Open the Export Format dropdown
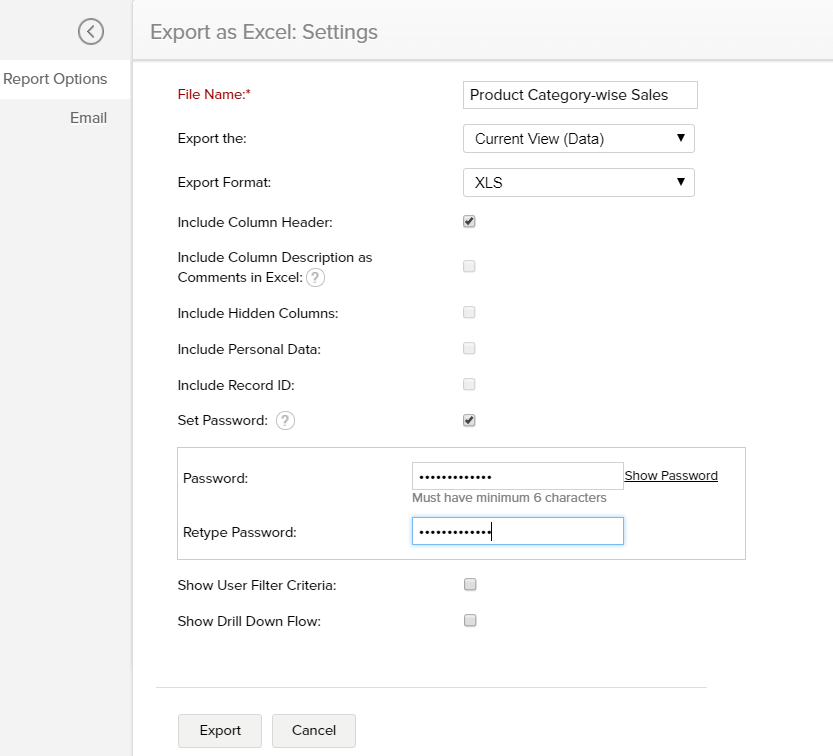The image size is (833, 756). point(579,182)
